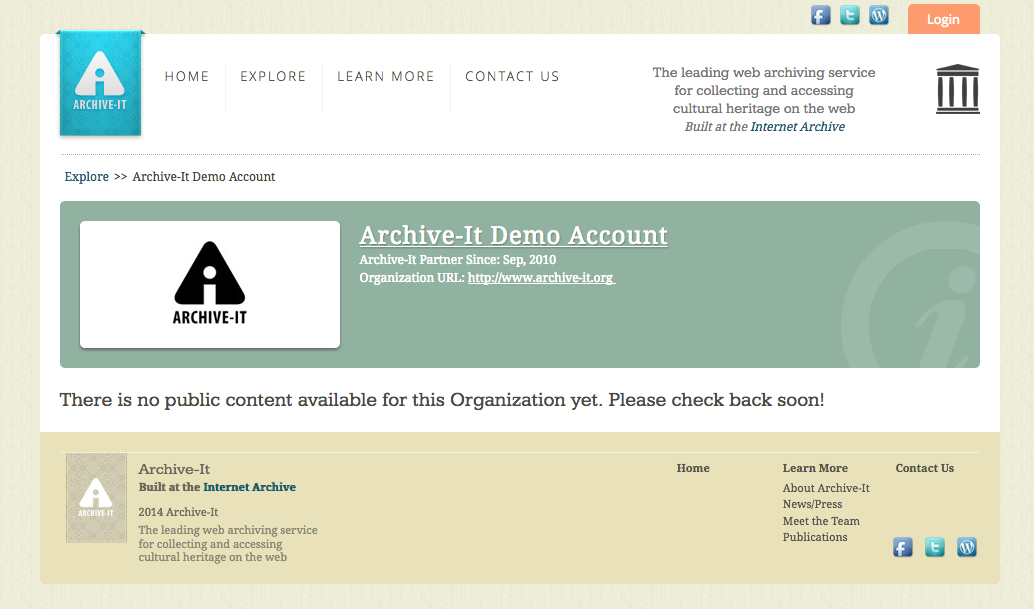Screen dimensions: 1034x609
Task: Click the footer WordPress icon
Action: point(967,547)
